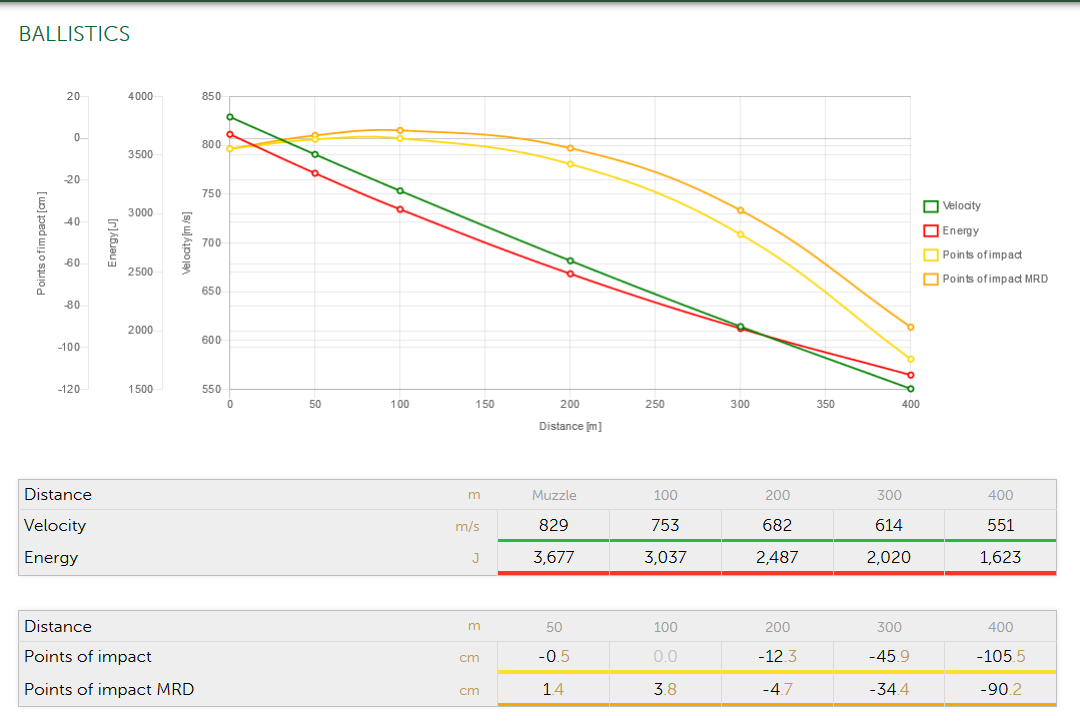Select the orange MRD marker at 300 m
The height and width of the screenshot is (727, 1080).
pyautogui.click(x=740, y=210)
